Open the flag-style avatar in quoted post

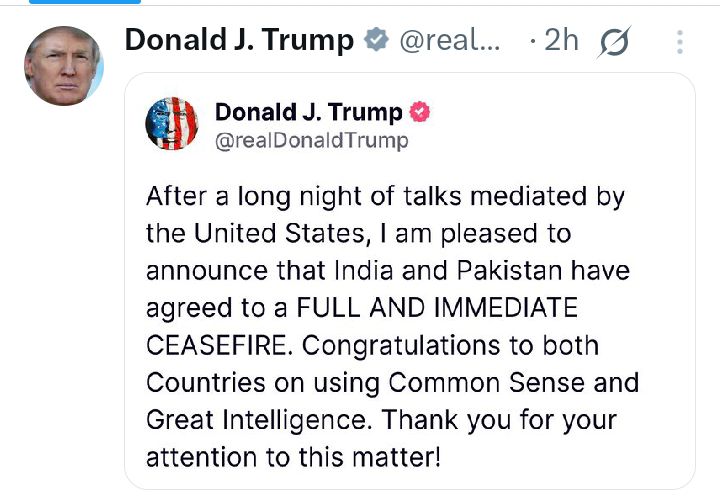tap(172, 124)
